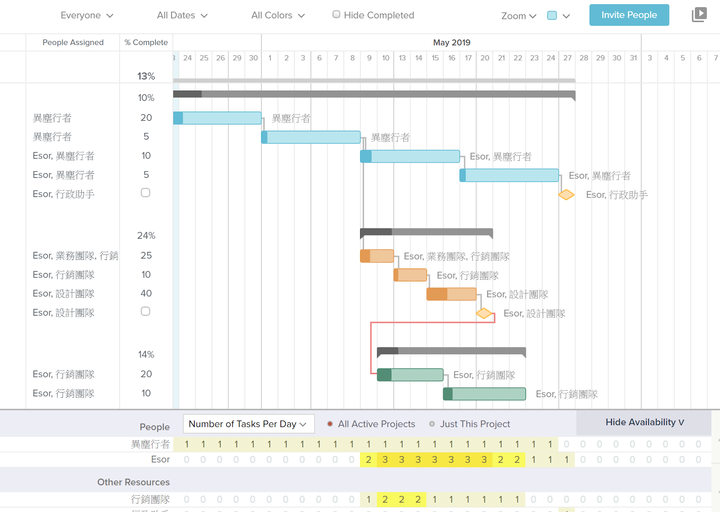Click the blue milestone diamond for 行政助手
Viewport: 720px width, 512px height.
pyautogui.click(x=566, y=195)
